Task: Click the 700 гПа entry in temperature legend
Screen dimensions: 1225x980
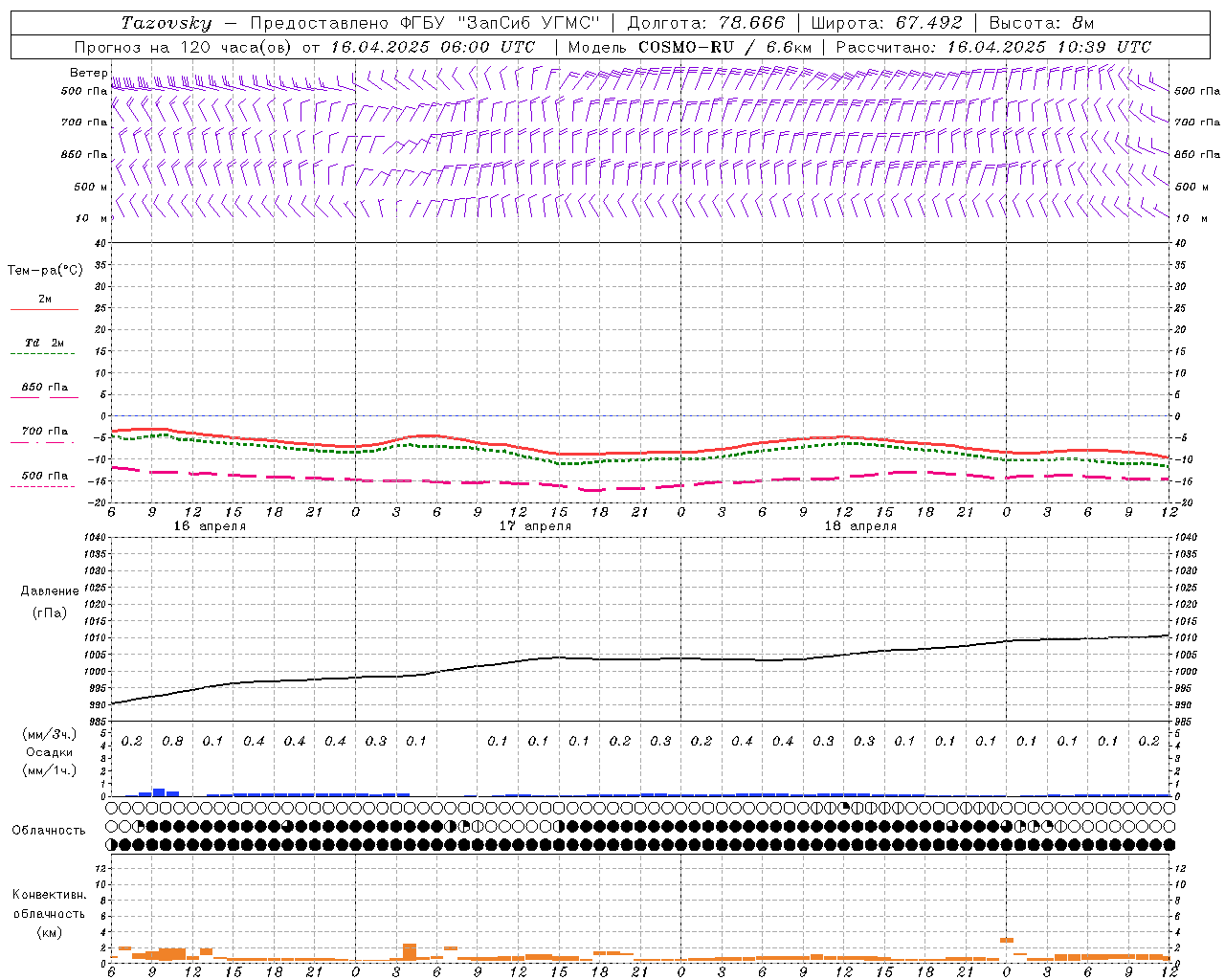Action: [45, 432]
